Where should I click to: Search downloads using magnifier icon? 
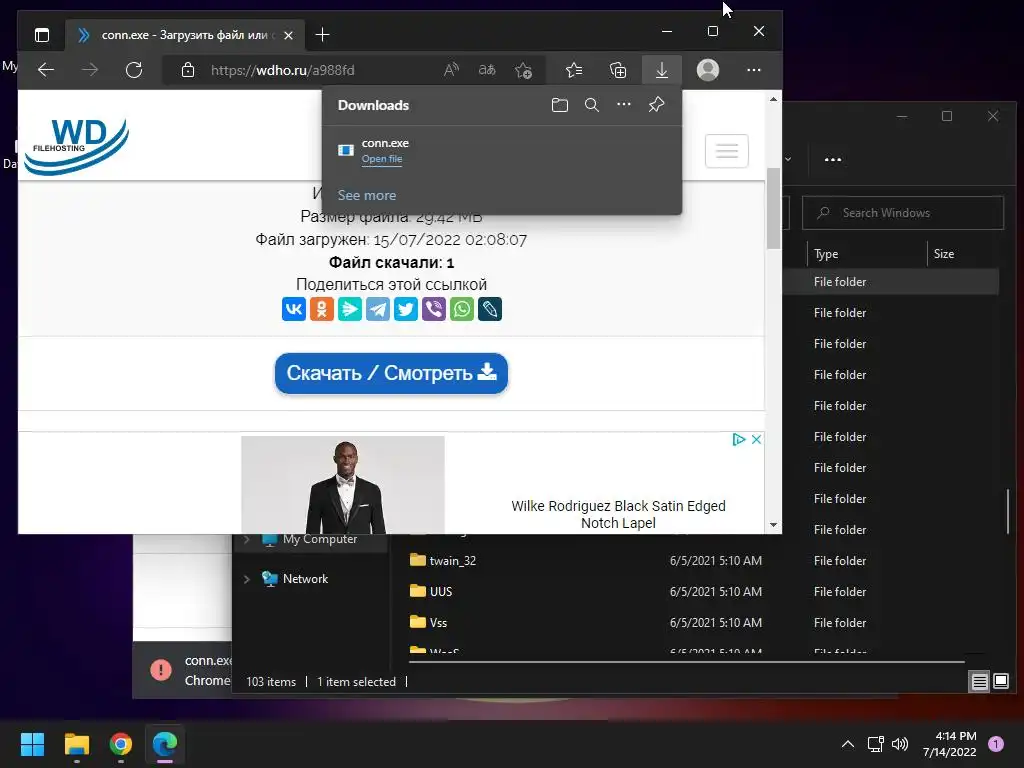[592, 105]
